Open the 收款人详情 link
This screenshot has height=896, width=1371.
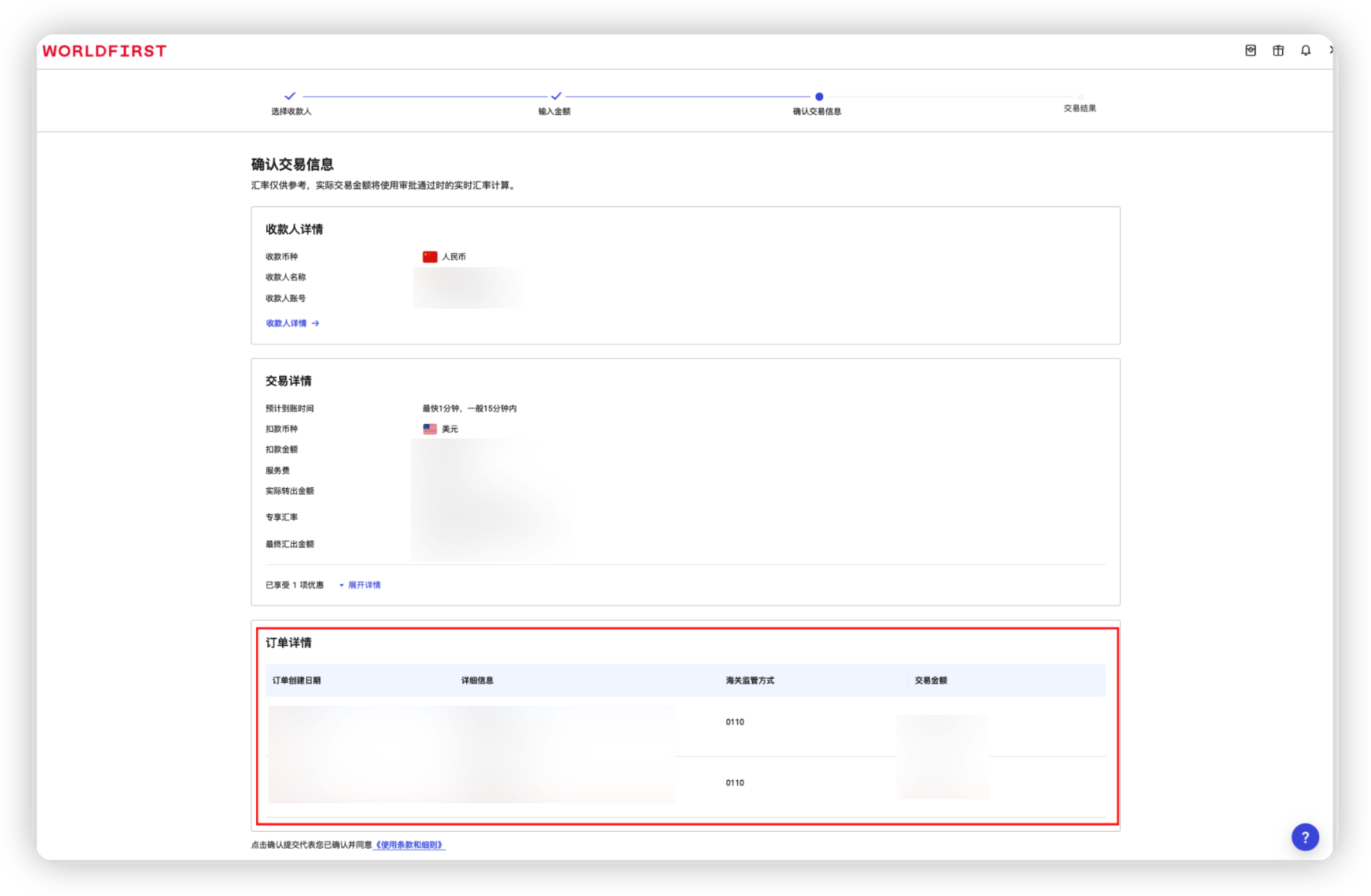tap(286, 324)
